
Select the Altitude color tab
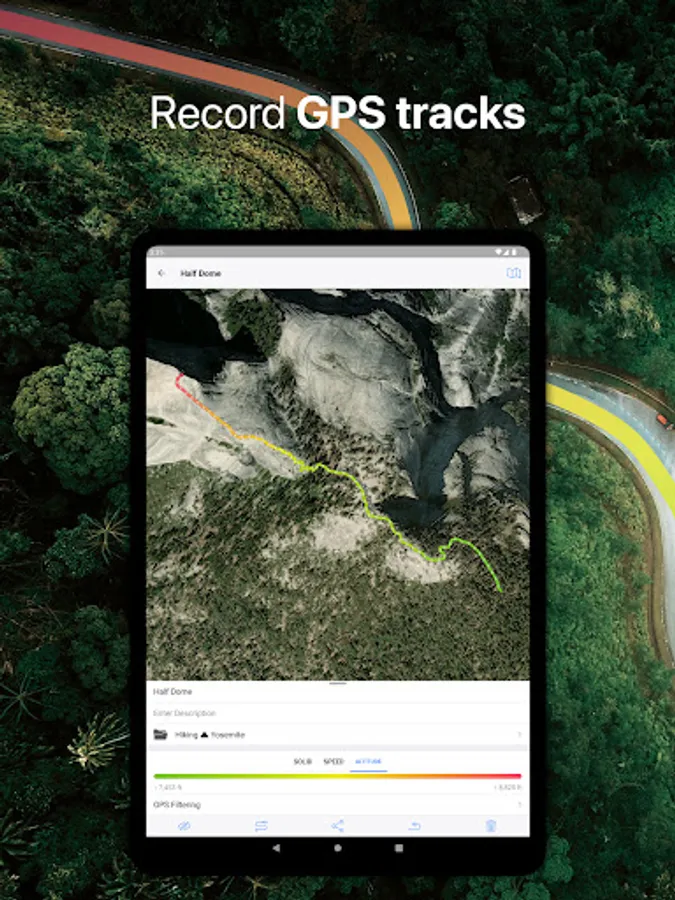pos(368,762)
